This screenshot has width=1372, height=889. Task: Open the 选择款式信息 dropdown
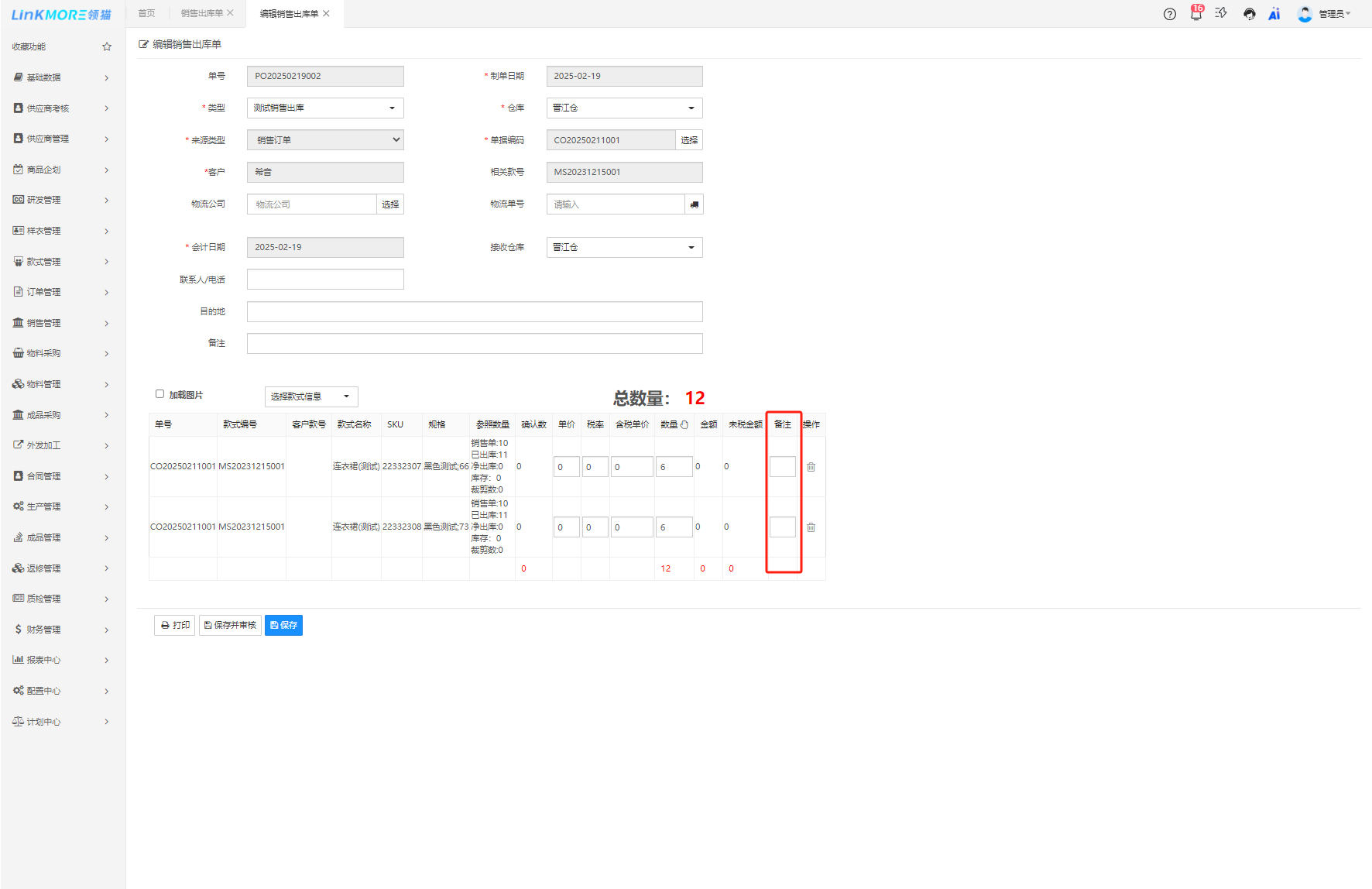coord(311,396)
